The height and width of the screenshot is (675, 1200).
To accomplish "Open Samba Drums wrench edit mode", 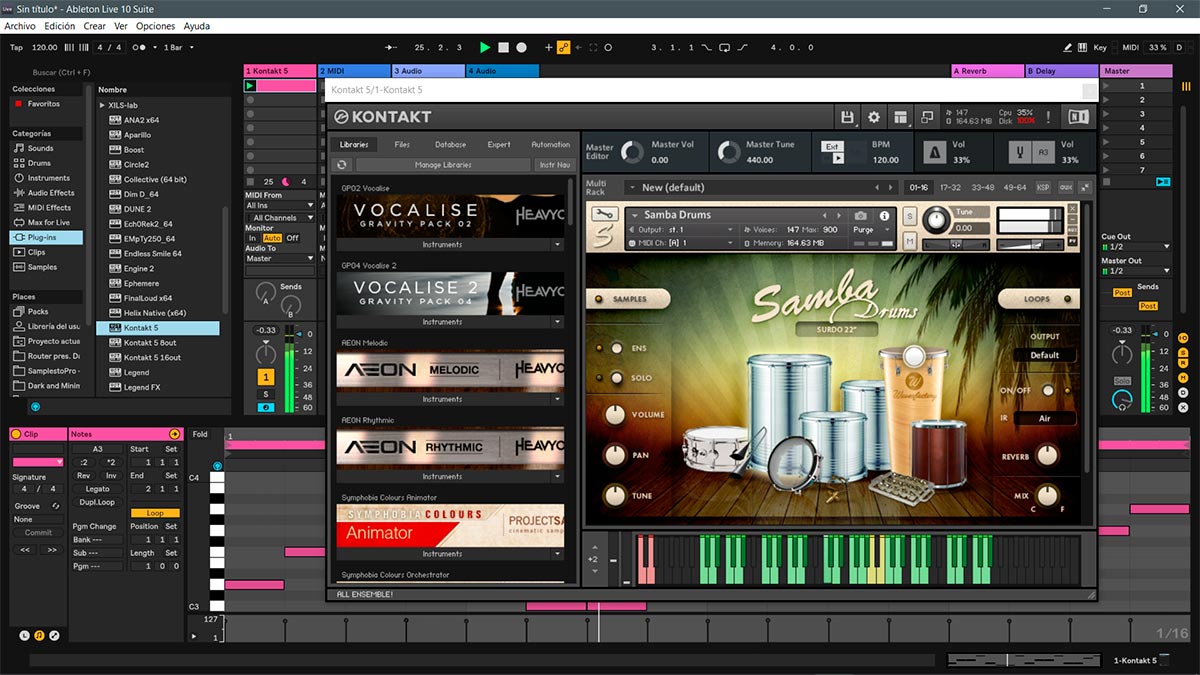I will 604,214.
